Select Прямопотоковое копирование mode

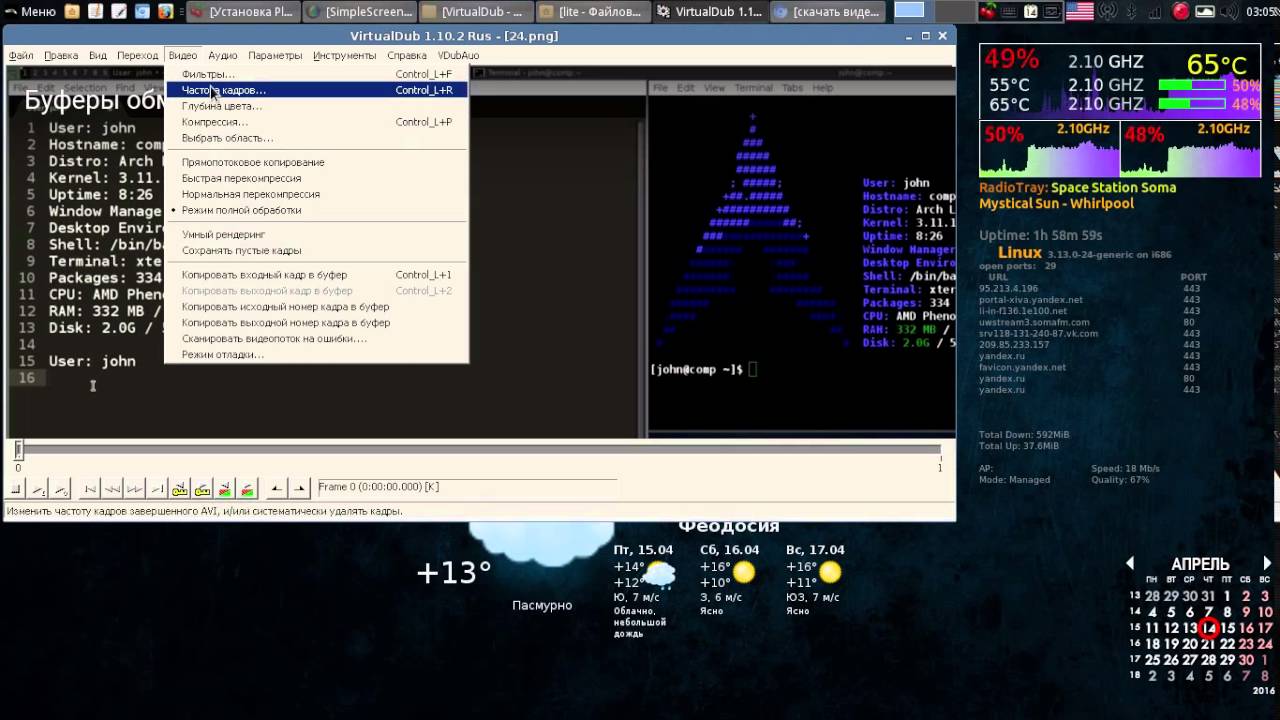(x=316, y=162)
